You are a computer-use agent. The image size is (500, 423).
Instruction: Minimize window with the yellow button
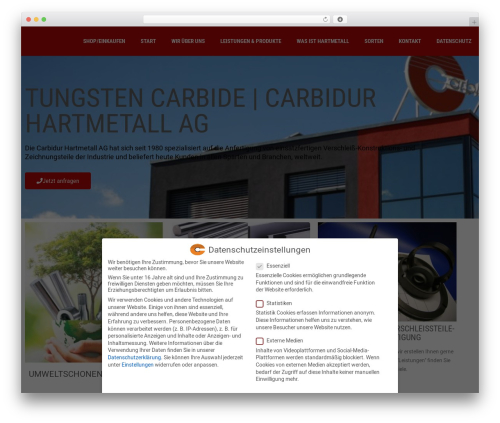[36, 19]
